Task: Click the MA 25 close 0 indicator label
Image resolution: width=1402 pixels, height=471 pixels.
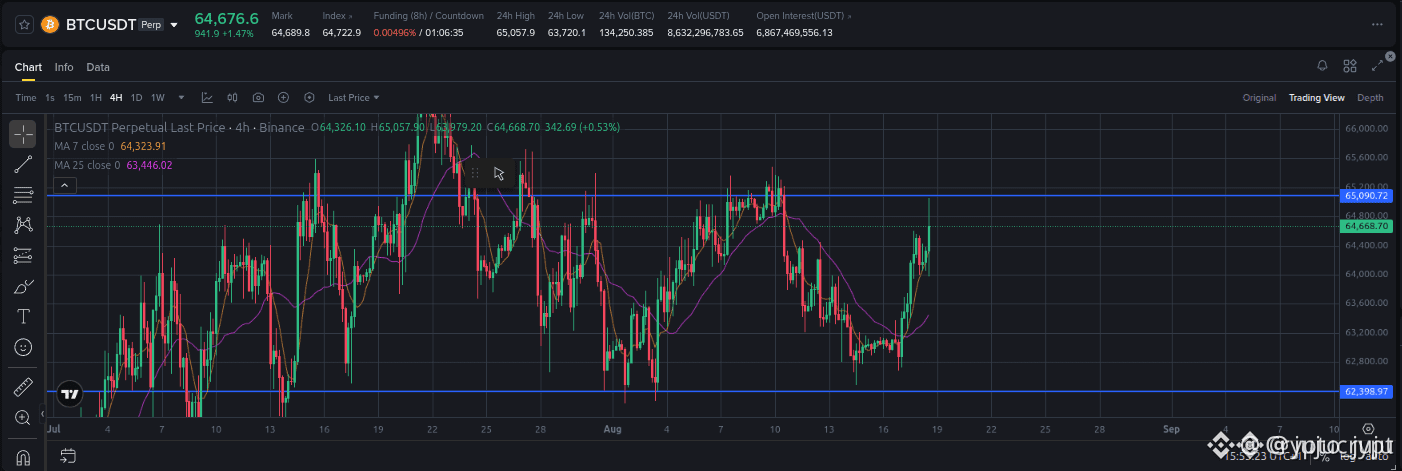Action: [x=87, y=165]
